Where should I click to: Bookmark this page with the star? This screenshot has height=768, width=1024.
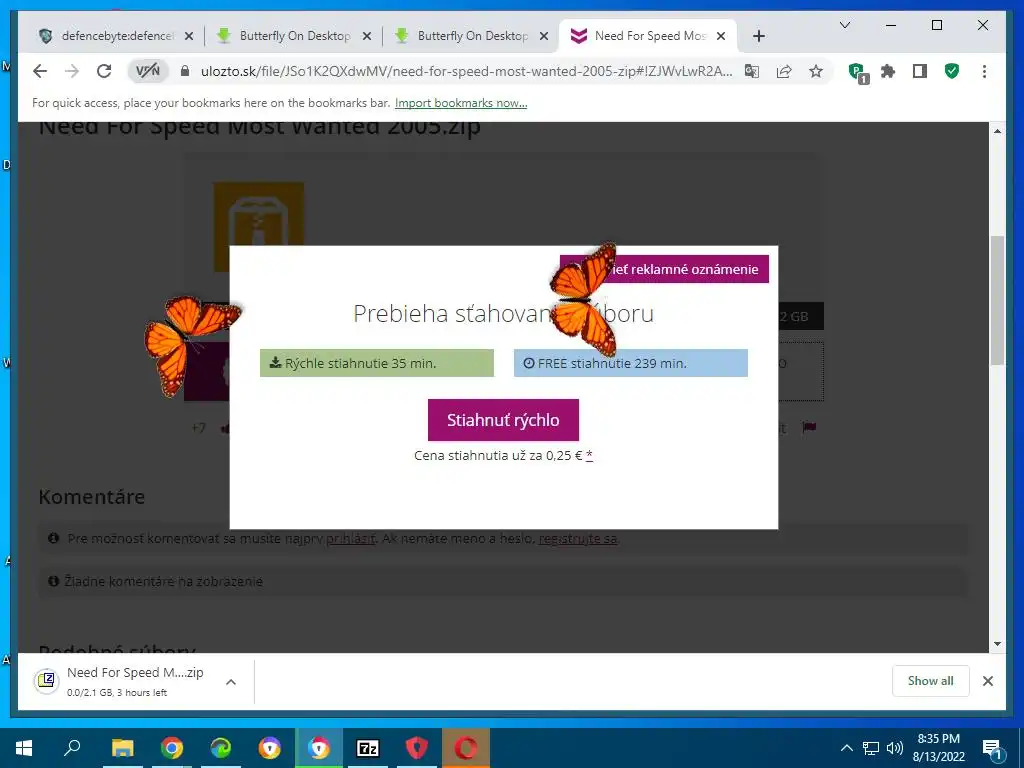(816, 71)
